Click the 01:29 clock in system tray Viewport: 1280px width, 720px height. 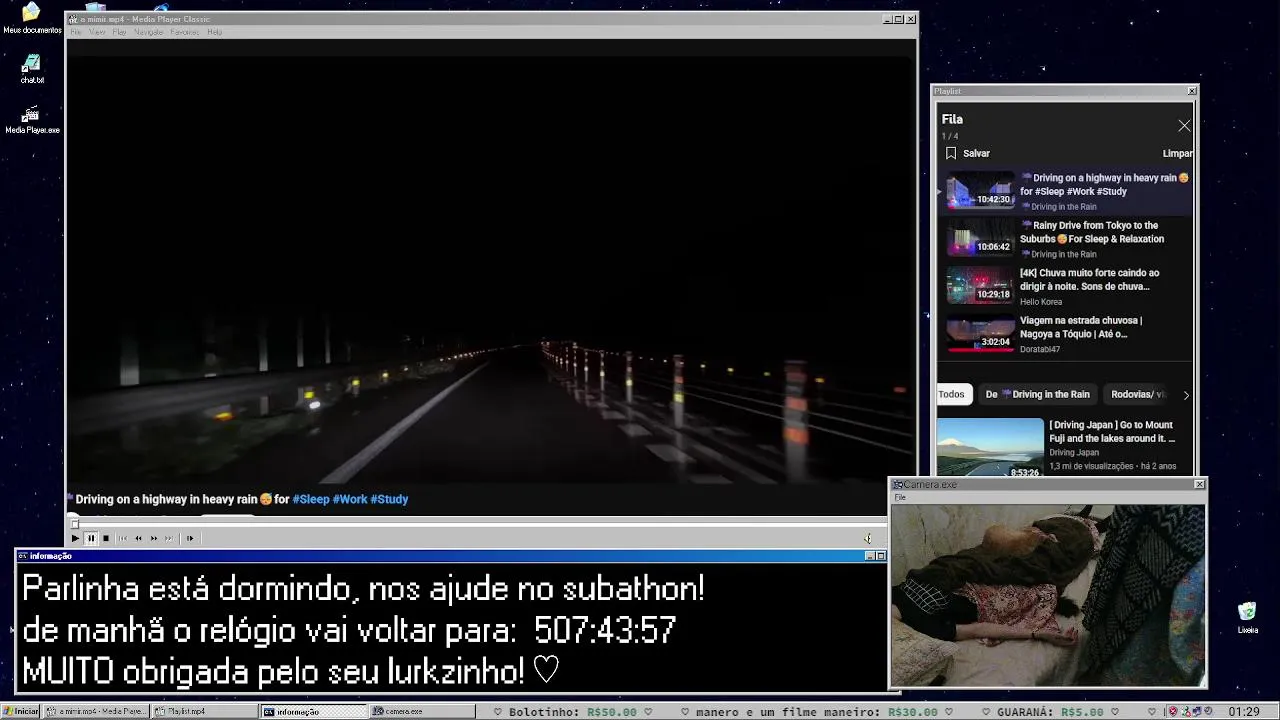[1244, 712]
